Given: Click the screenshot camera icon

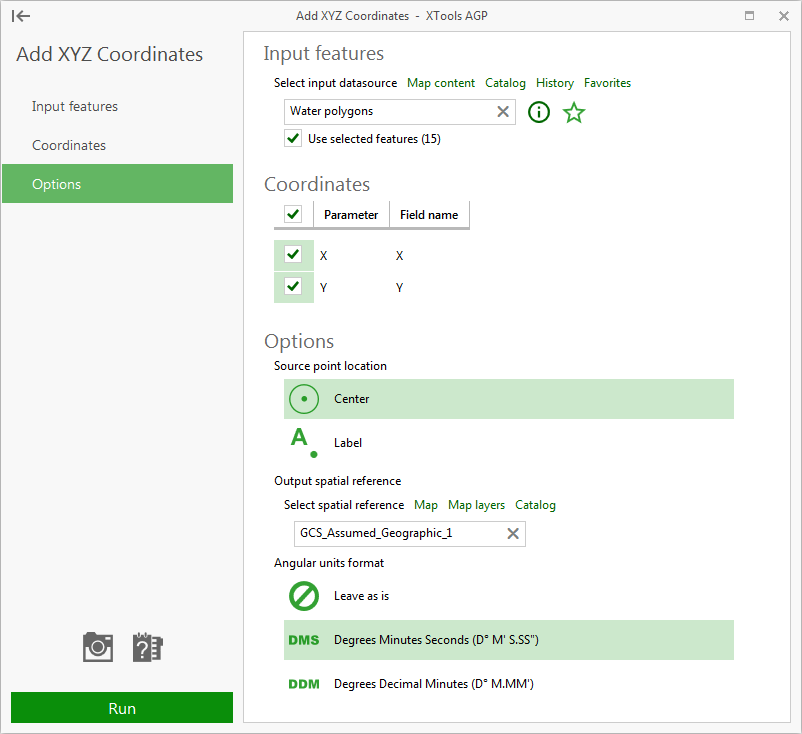Looking at the screenshot, I should pos(96,647).
